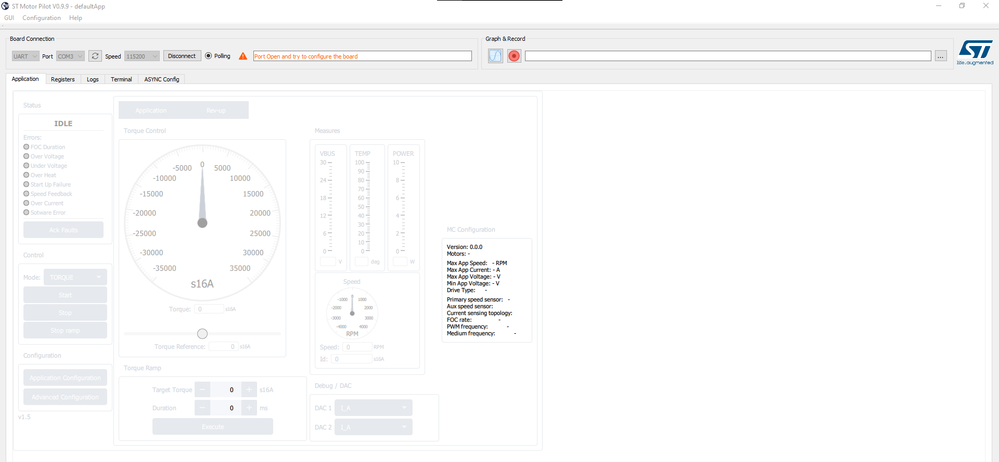Click the connection status message field

363,56
